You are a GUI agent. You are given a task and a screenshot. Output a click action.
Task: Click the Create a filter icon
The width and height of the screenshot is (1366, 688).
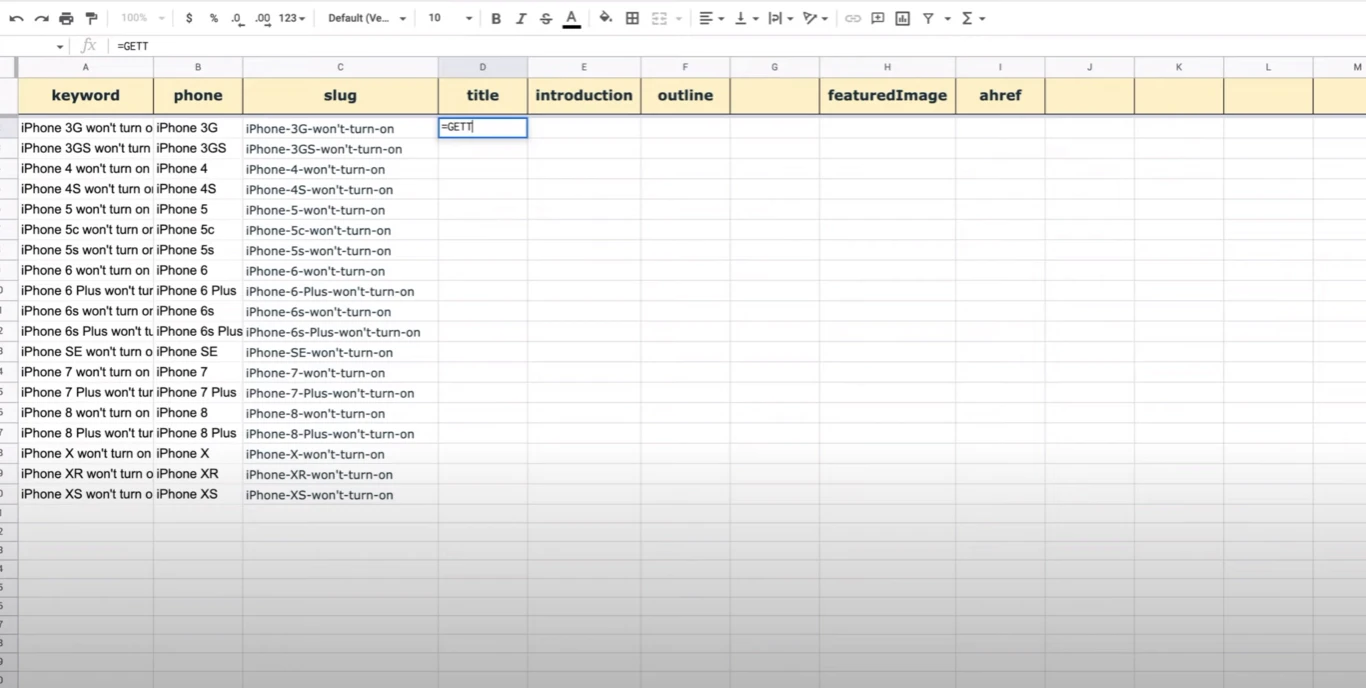click(928, 18)
